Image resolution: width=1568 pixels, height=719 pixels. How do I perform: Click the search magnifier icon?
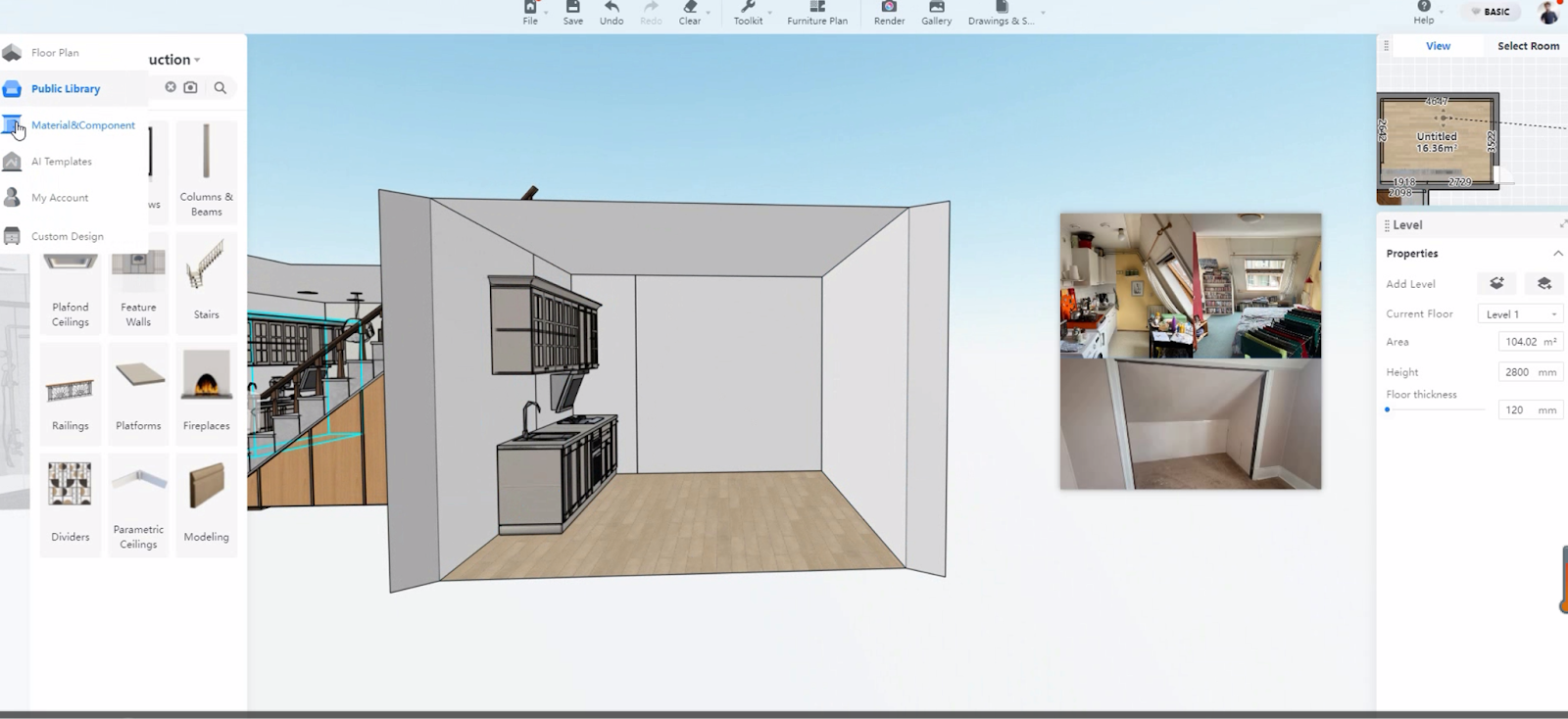[x=220, y=88]
